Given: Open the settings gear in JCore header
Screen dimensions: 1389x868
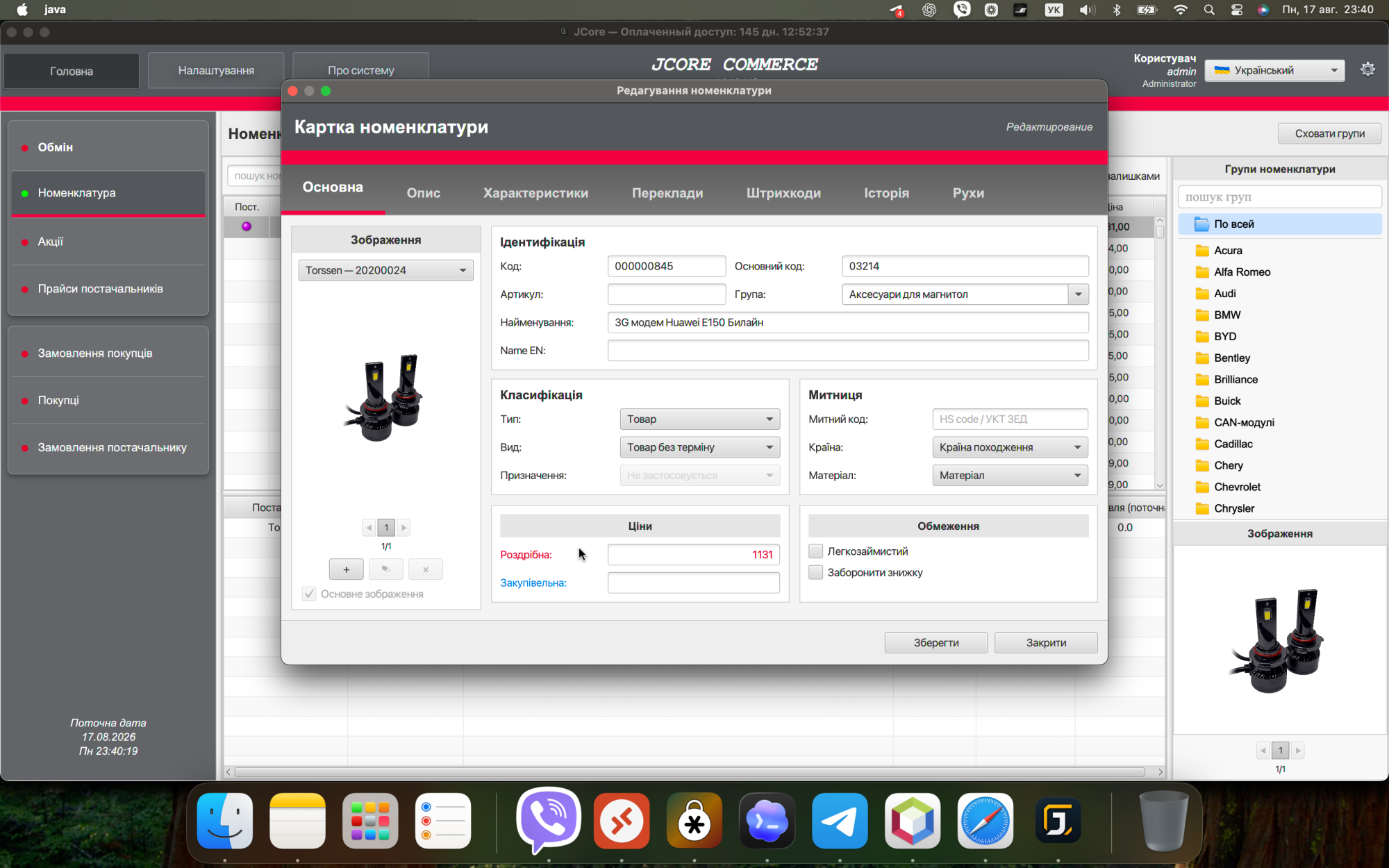Looking at the screenshot, I should pos(1367,69).
